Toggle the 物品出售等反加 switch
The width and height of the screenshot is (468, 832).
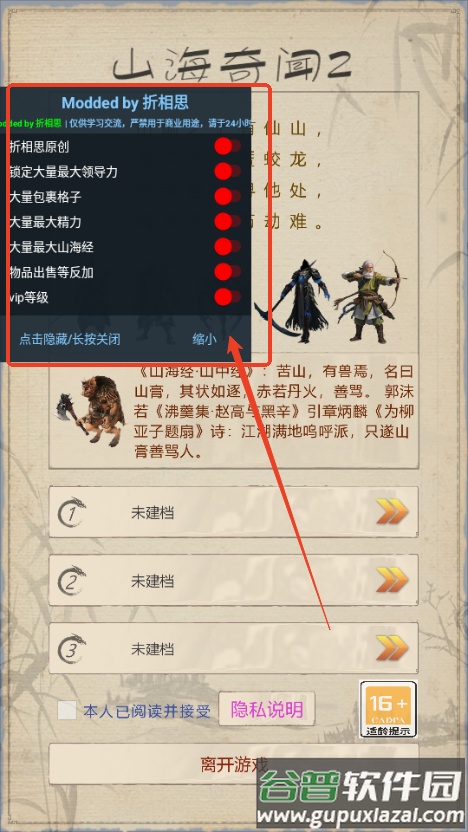(228, 272)
